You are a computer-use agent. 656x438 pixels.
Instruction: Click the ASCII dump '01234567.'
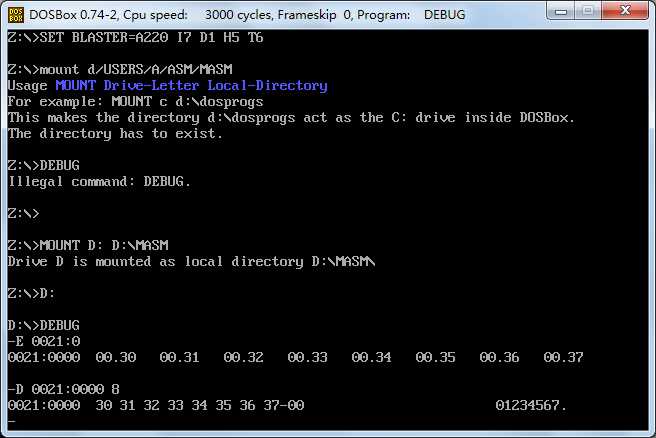click(531, 405)
